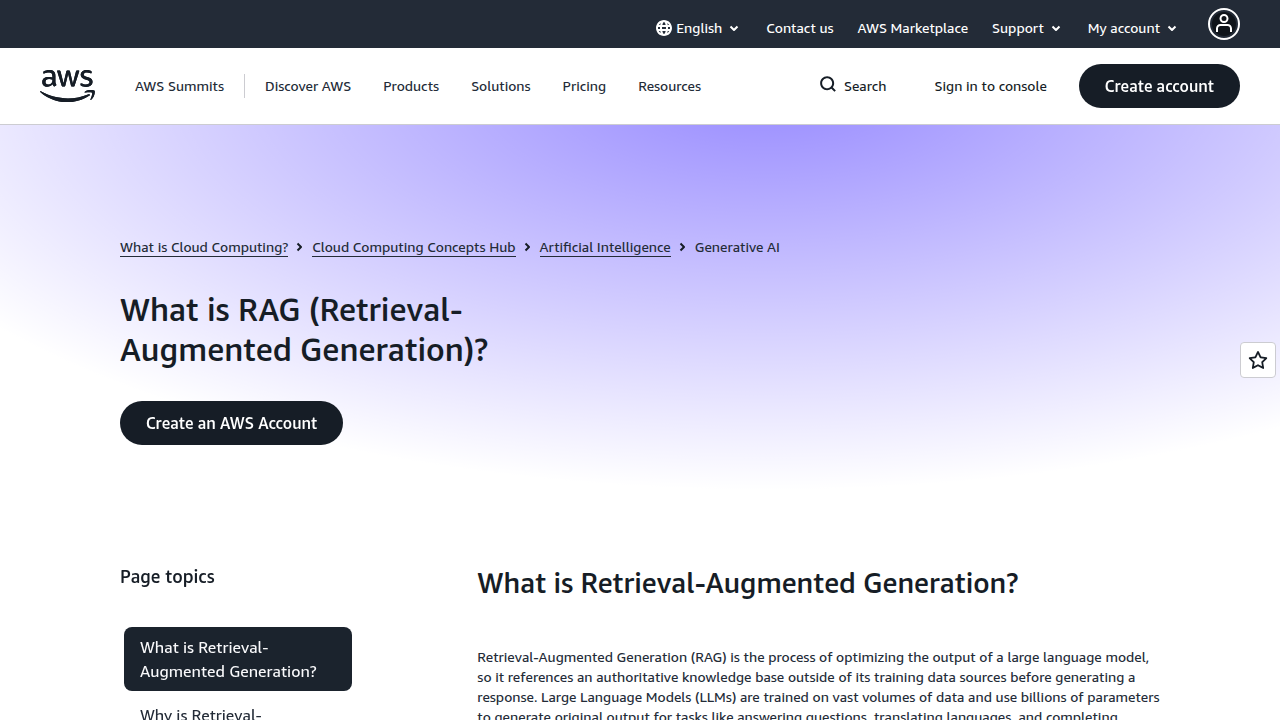Open Cloud Computing Concepts Hub breadcrumb
This screenshot has width=1280, height=720.
(414, 247)
